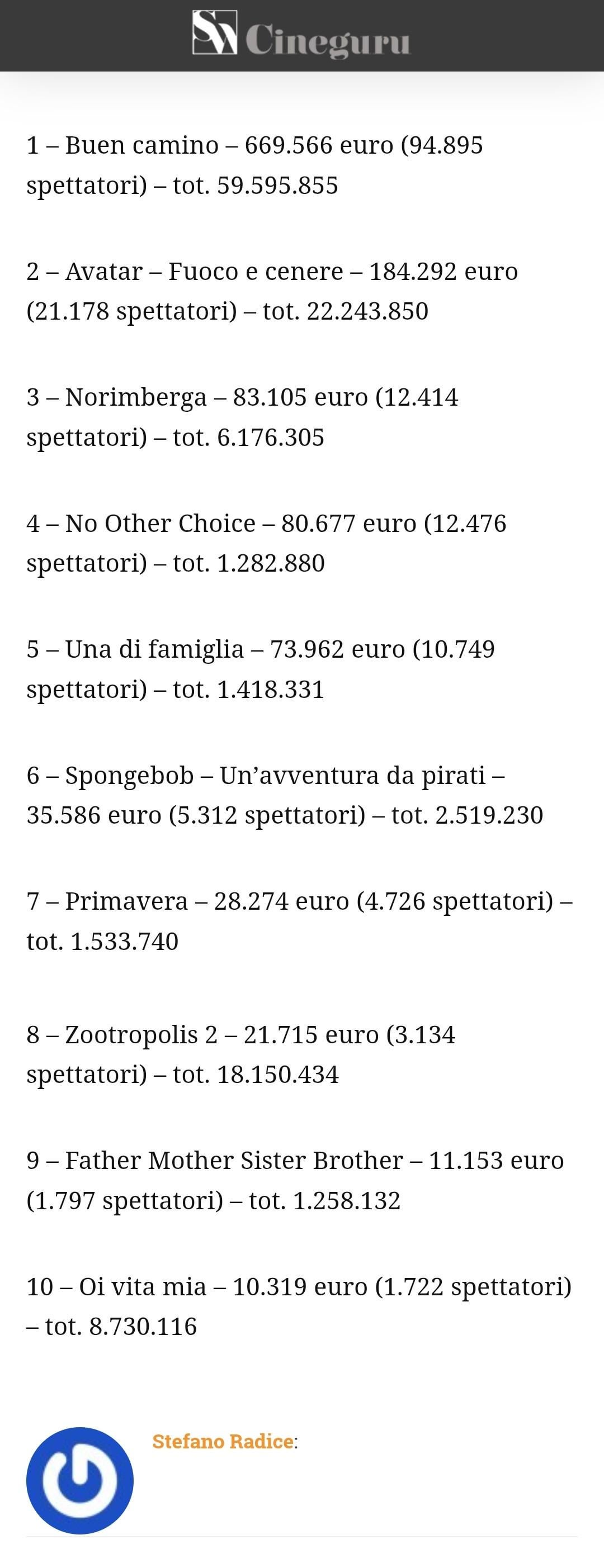604x1568 pixels.
Task: Select the total figure 8.730.116
Action: [x=143, y=1327]
